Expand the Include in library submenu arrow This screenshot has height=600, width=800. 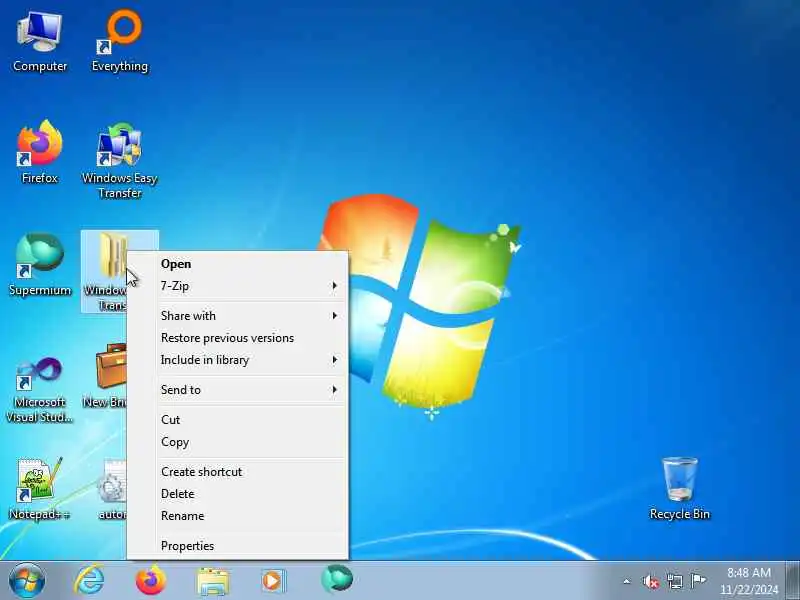click(x=335, y=360)
